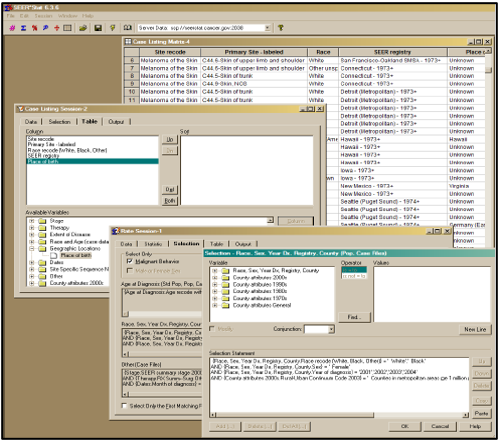Select the 'is not = to' operator
Viewport: 500px width, 440px height.
pos(354,276)
